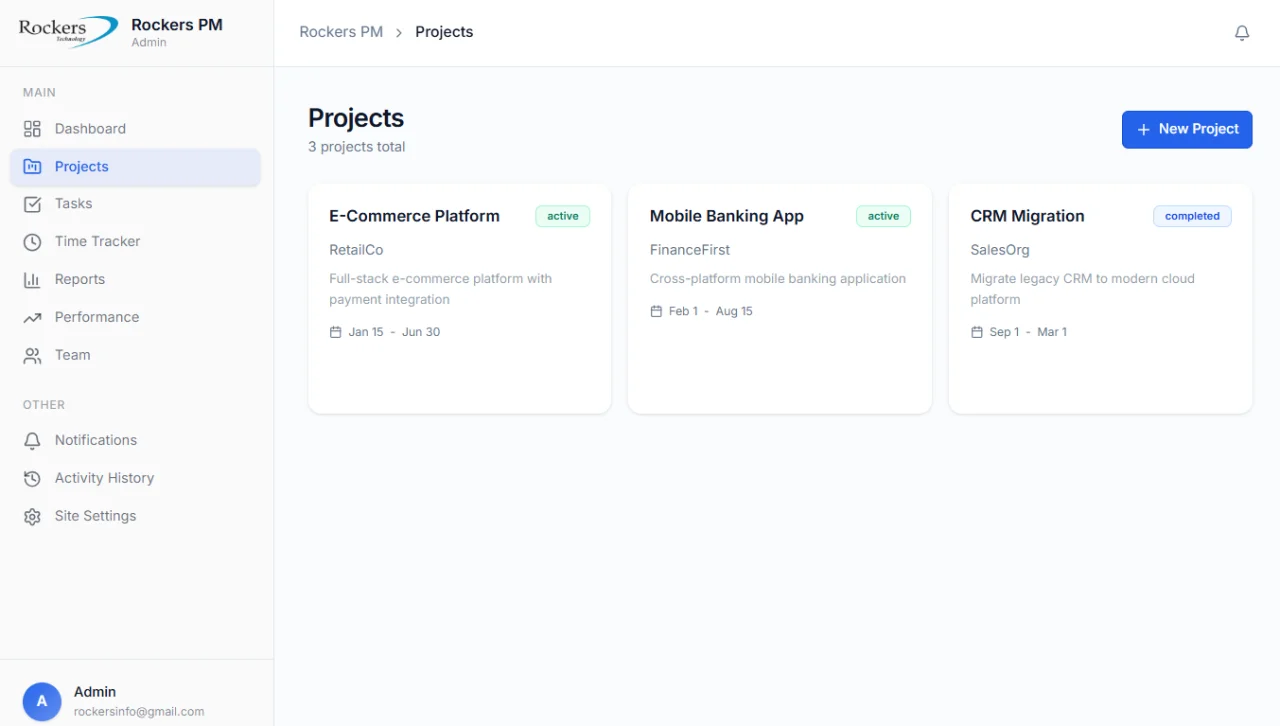Screen dimensions: 1280x726
Task: Click the plus icon on New Project
Action: point(1144,130)
